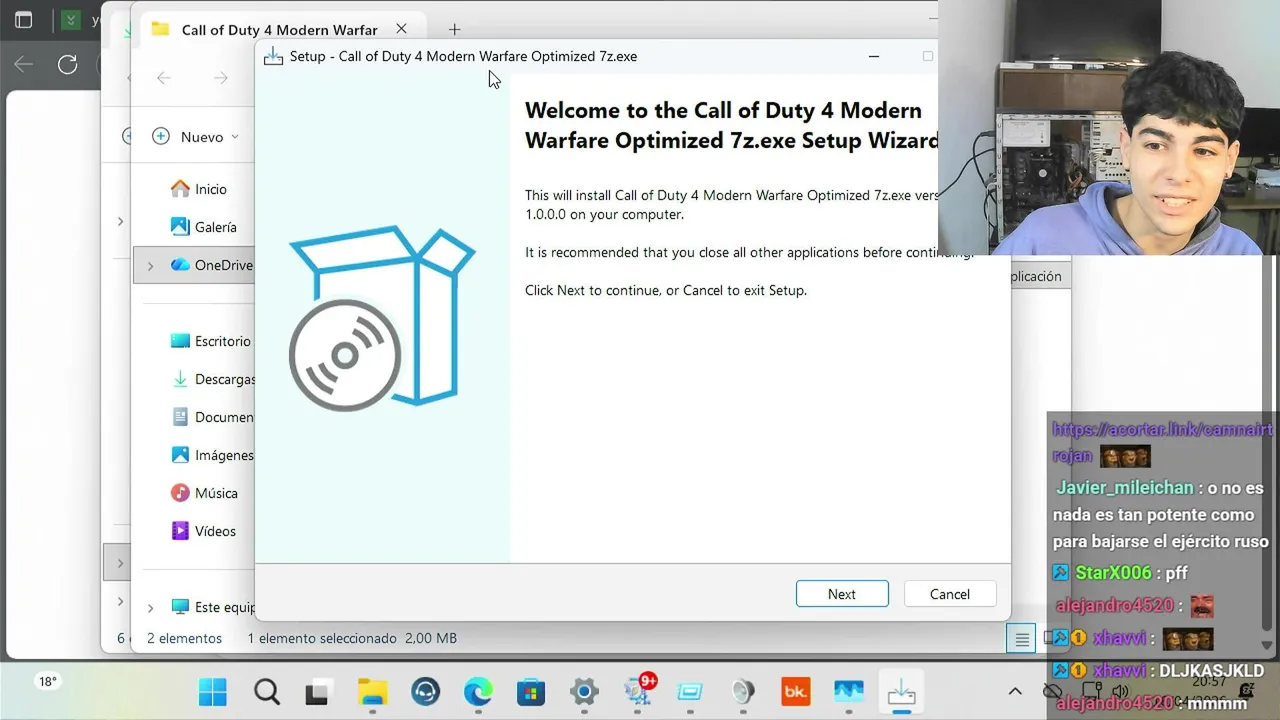
Task: Select the Call of Duty 4 Modern Warfar tab
Action: point(280,30)
